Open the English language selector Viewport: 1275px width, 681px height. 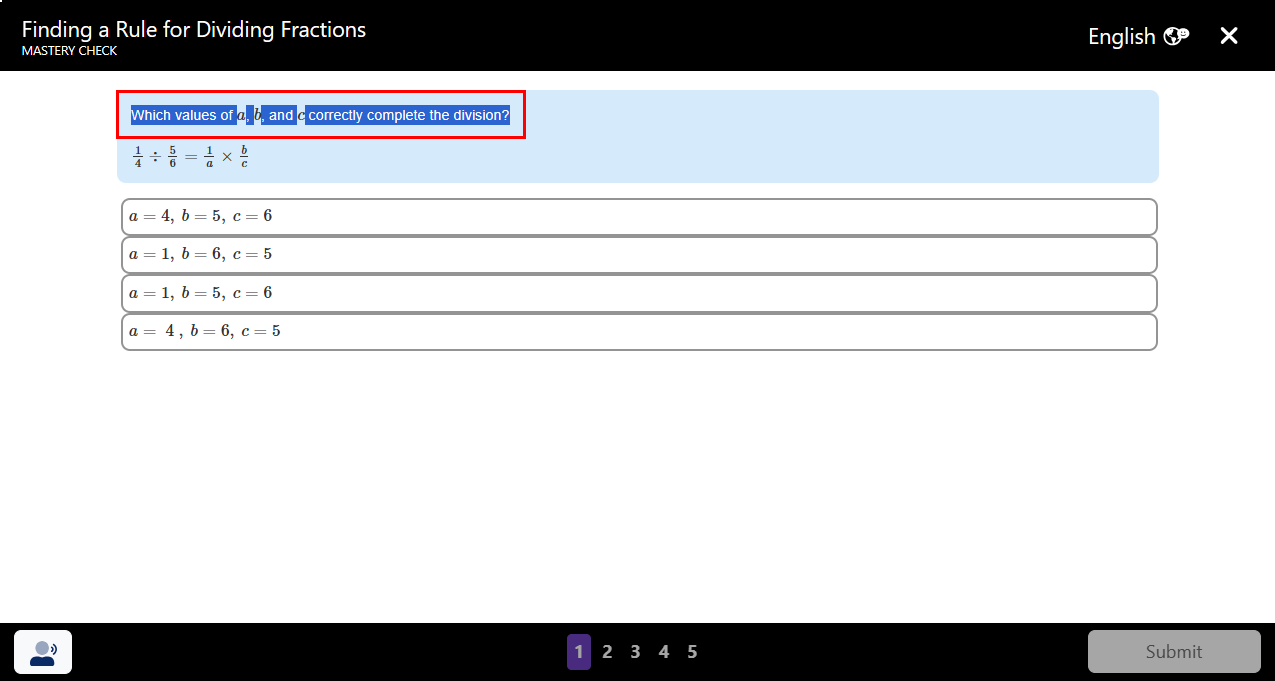tap(1122, 36)
